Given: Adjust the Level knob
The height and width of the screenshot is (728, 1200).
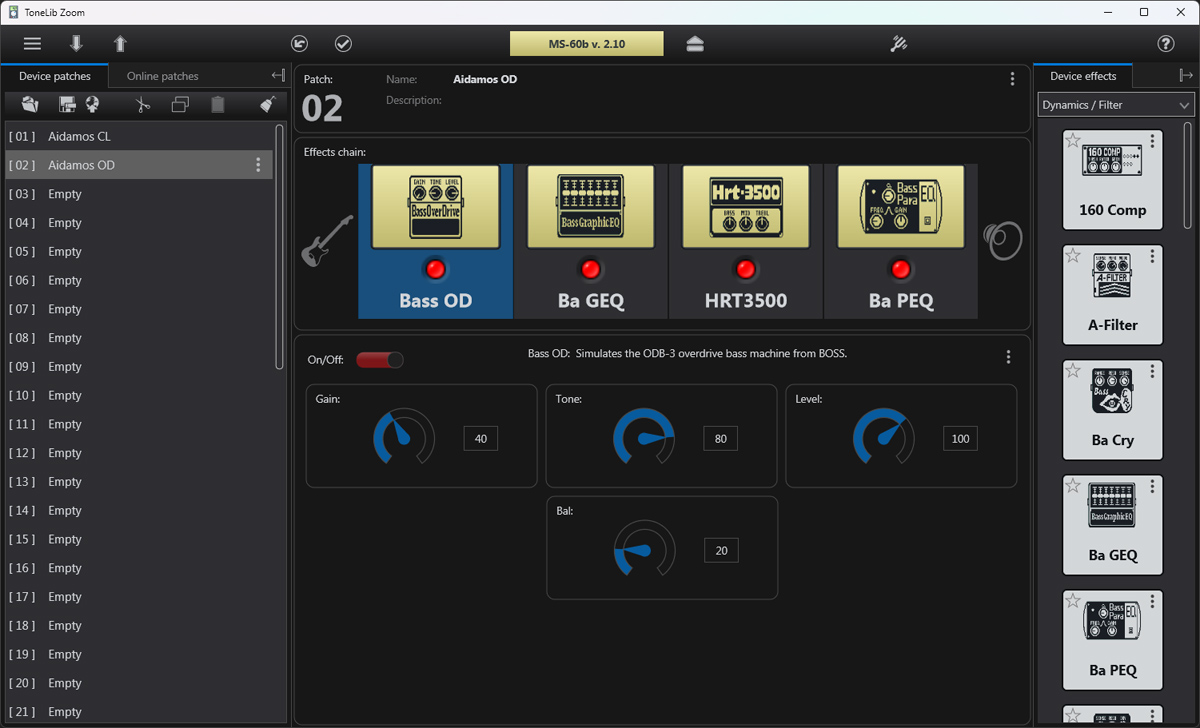Looking at the screenshot, I should pos(884,438).
